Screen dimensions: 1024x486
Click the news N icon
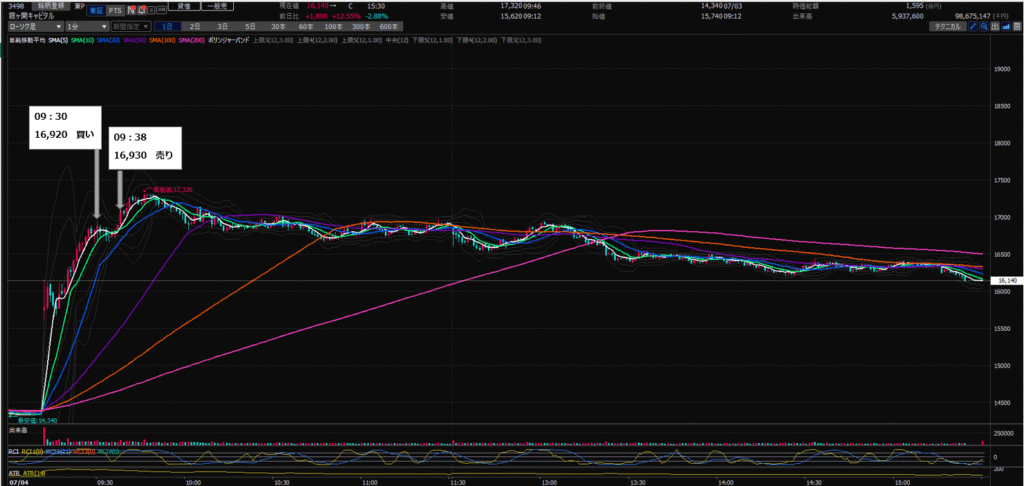coord(132,10)
